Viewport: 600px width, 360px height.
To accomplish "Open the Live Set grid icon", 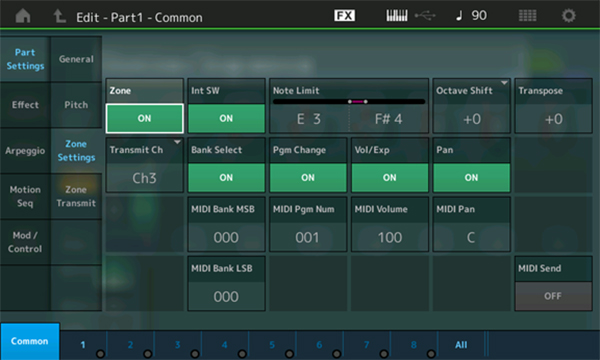I will (527, 15).
